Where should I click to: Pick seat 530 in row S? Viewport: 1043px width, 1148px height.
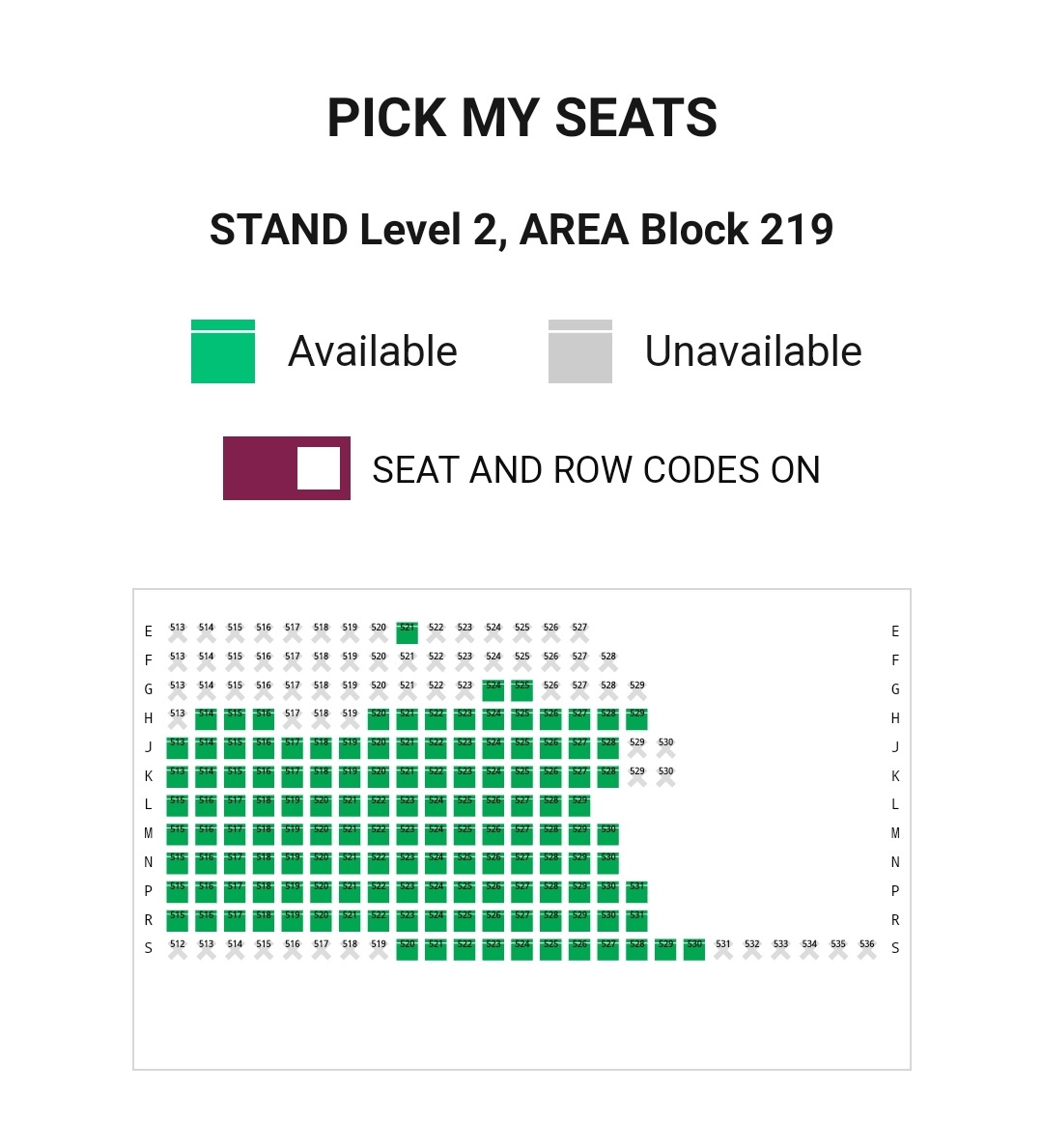(694, 949)
